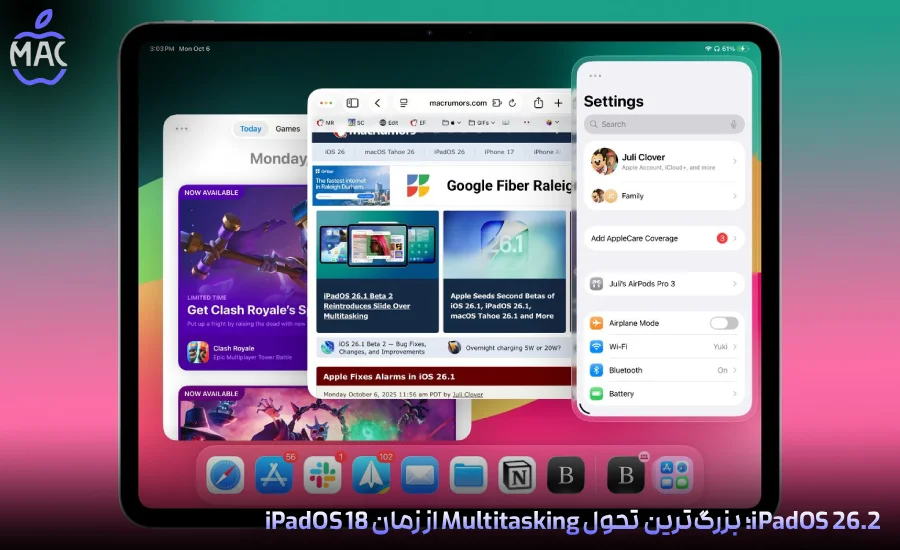This screenshot has height=550, width=900.
Task: Open App Library icon in dock
Action: [x=674, y=475]
